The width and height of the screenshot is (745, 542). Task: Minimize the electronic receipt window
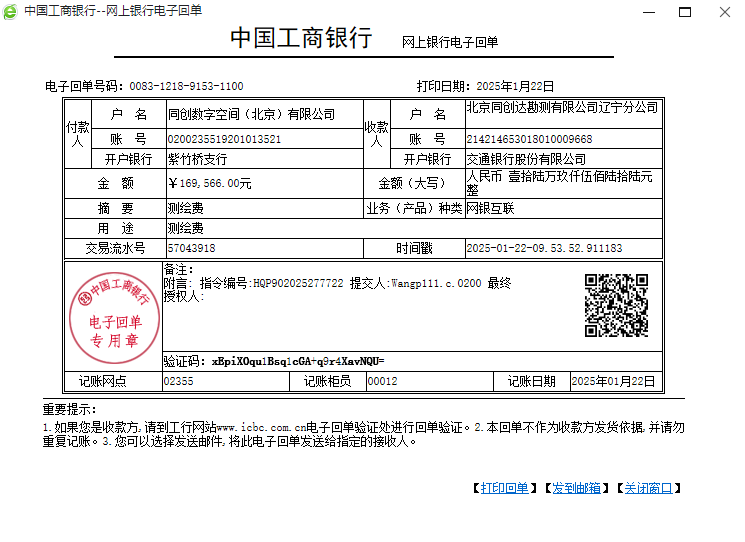point(649,12)
